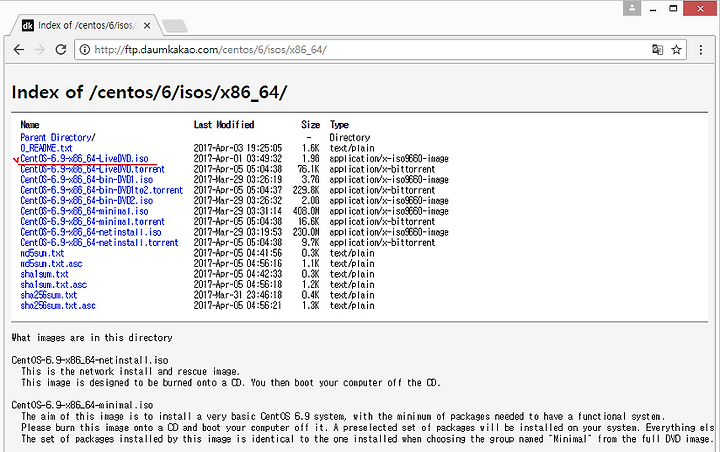Click the Type column header
The image size is (720, 452).
339,124
